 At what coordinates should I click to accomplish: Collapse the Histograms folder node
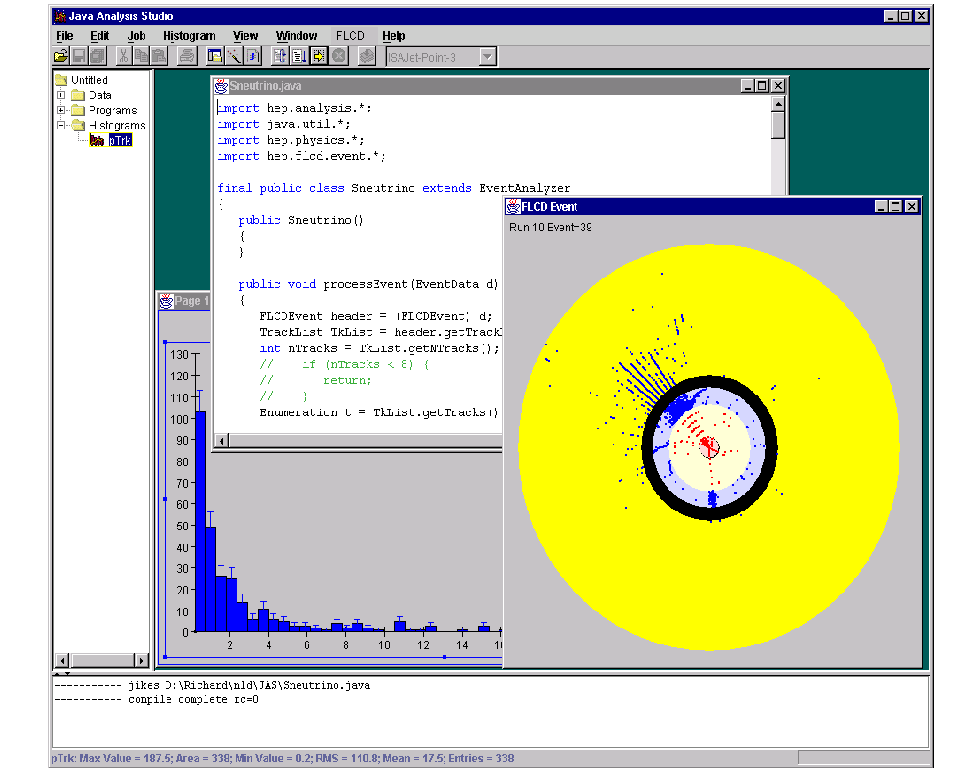[x=62, y=125]
